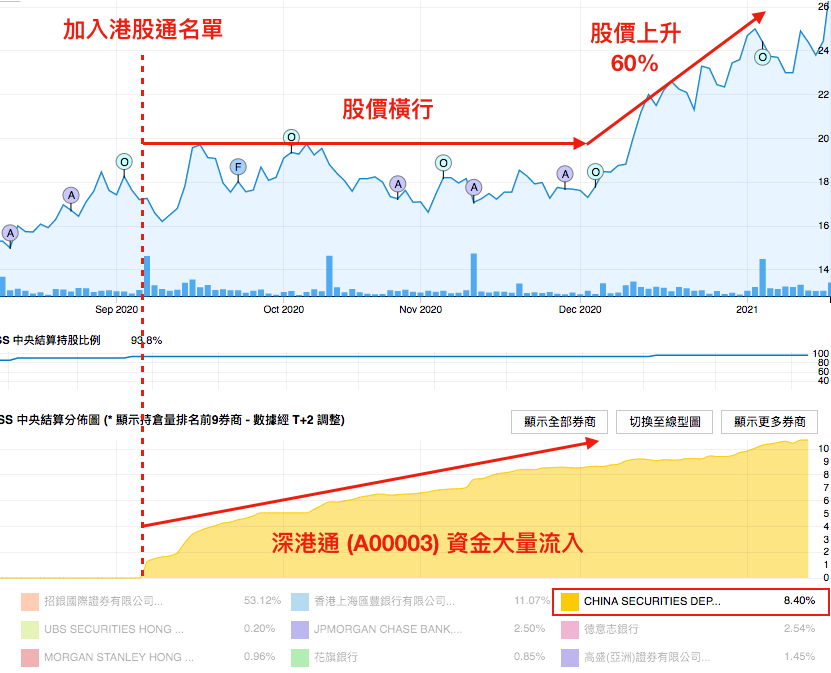
Task: Click the 2.50% share value
Action: (529, 629)
